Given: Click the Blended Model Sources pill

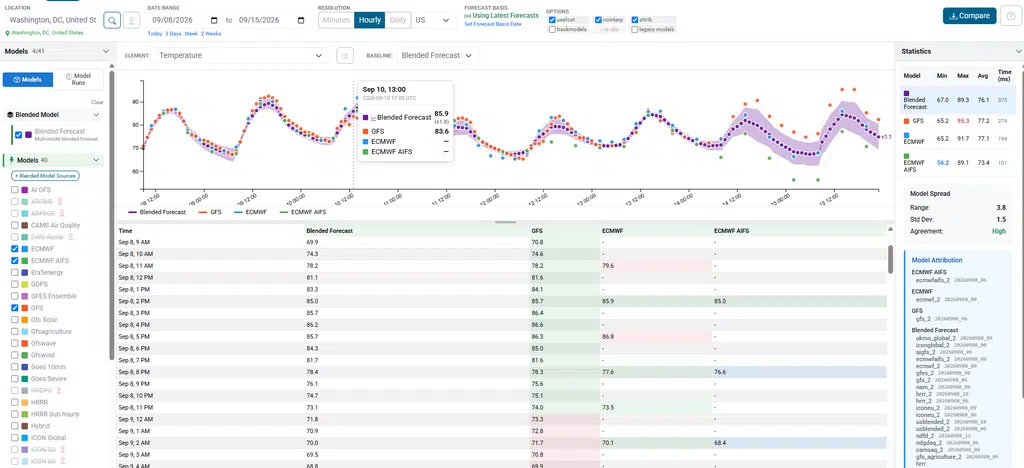Looking at the screenshot, I should [46, 176].
